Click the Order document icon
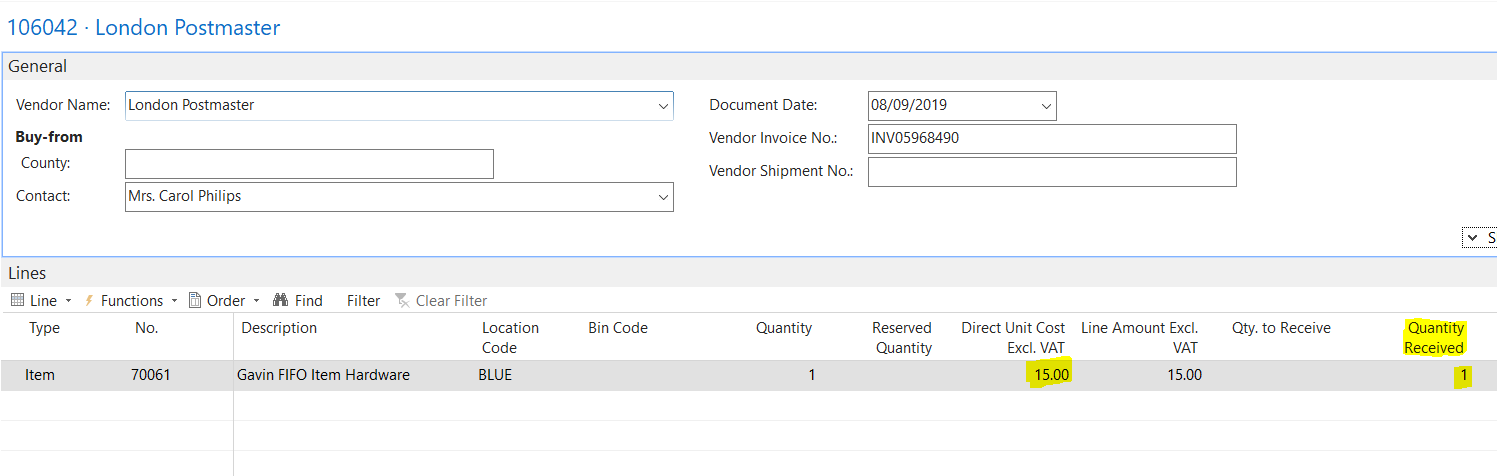 click(195, 300)
